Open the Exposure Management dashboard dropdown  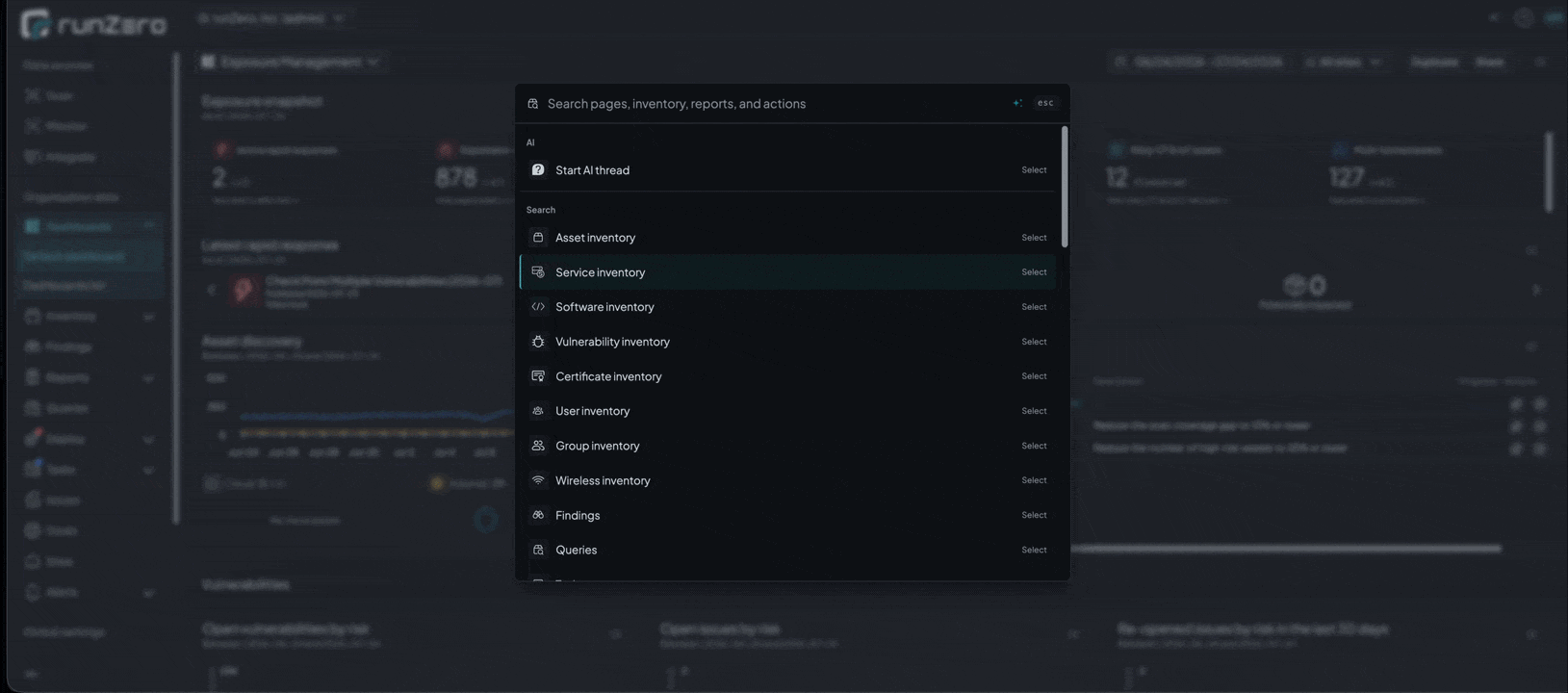290,62
